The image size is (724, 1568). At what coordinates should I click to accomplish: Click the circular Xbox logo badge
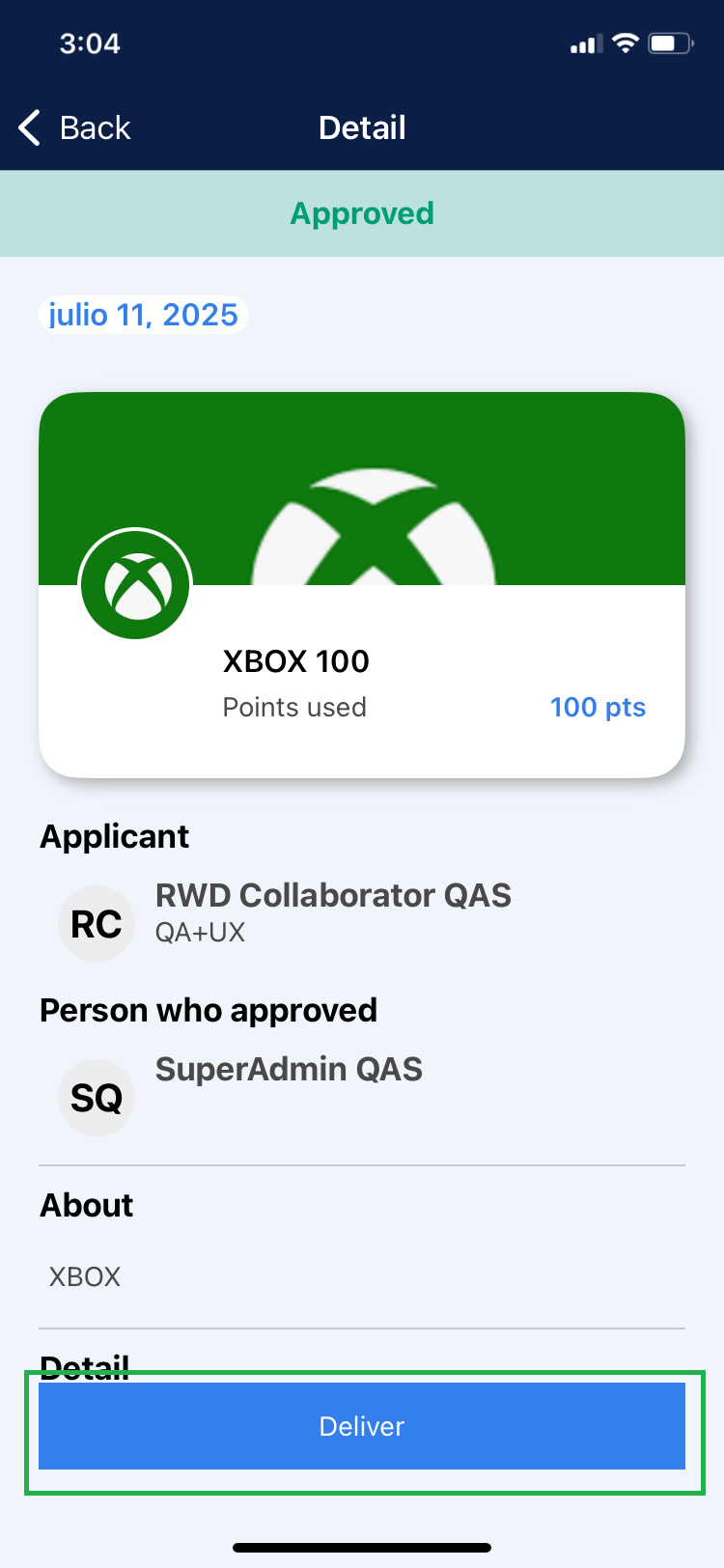(135, 585)
